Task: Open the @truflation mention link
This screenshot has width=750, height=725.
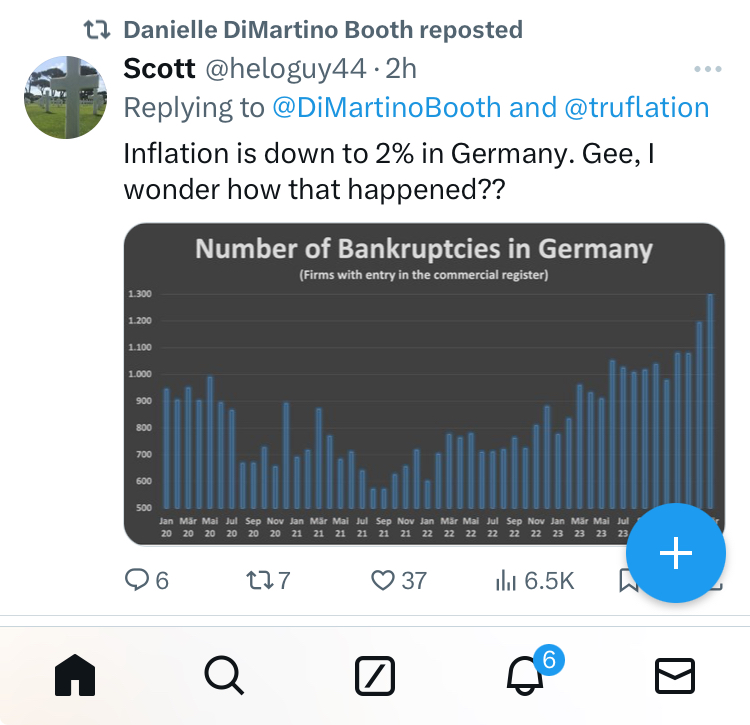Action: pyautogui.click(x=636, y=108)
